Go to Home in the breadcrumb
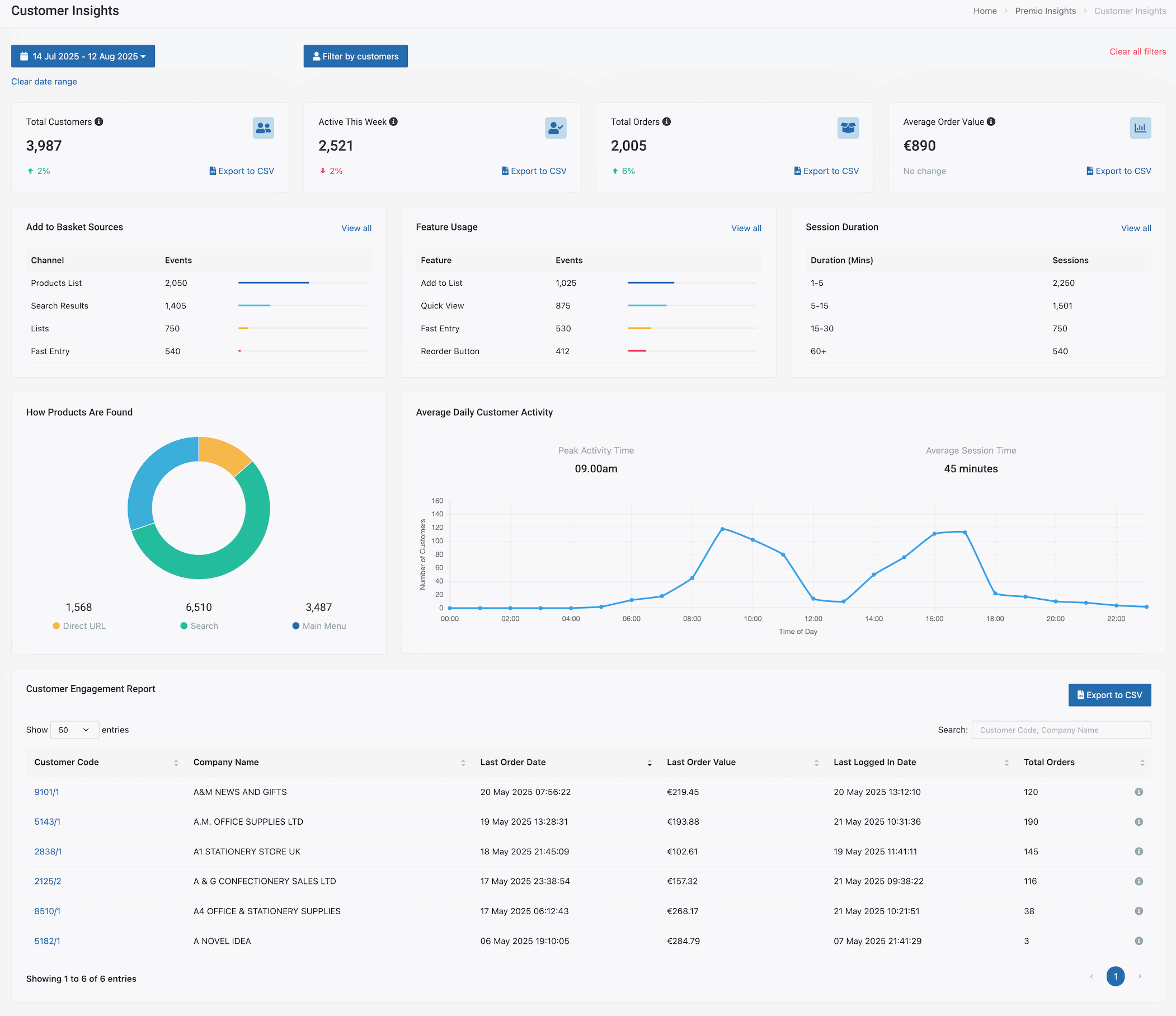The image size is (1176, 1016). tap(985, 11)
